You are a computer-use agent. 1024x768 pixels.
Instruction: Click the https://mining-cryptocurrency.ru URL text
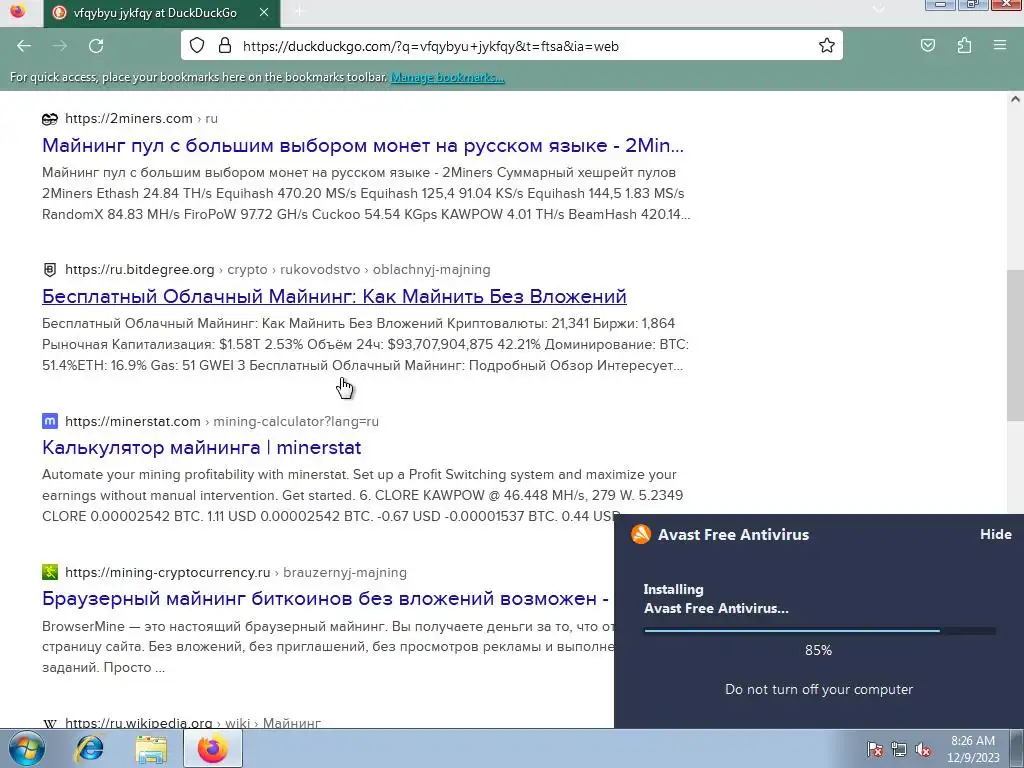(x=168, y=572)
